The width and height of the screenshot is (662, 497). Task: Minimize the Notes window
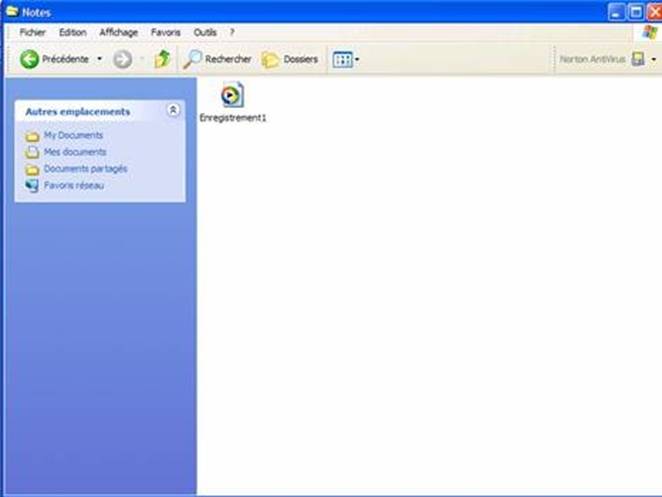pos(616,12)
